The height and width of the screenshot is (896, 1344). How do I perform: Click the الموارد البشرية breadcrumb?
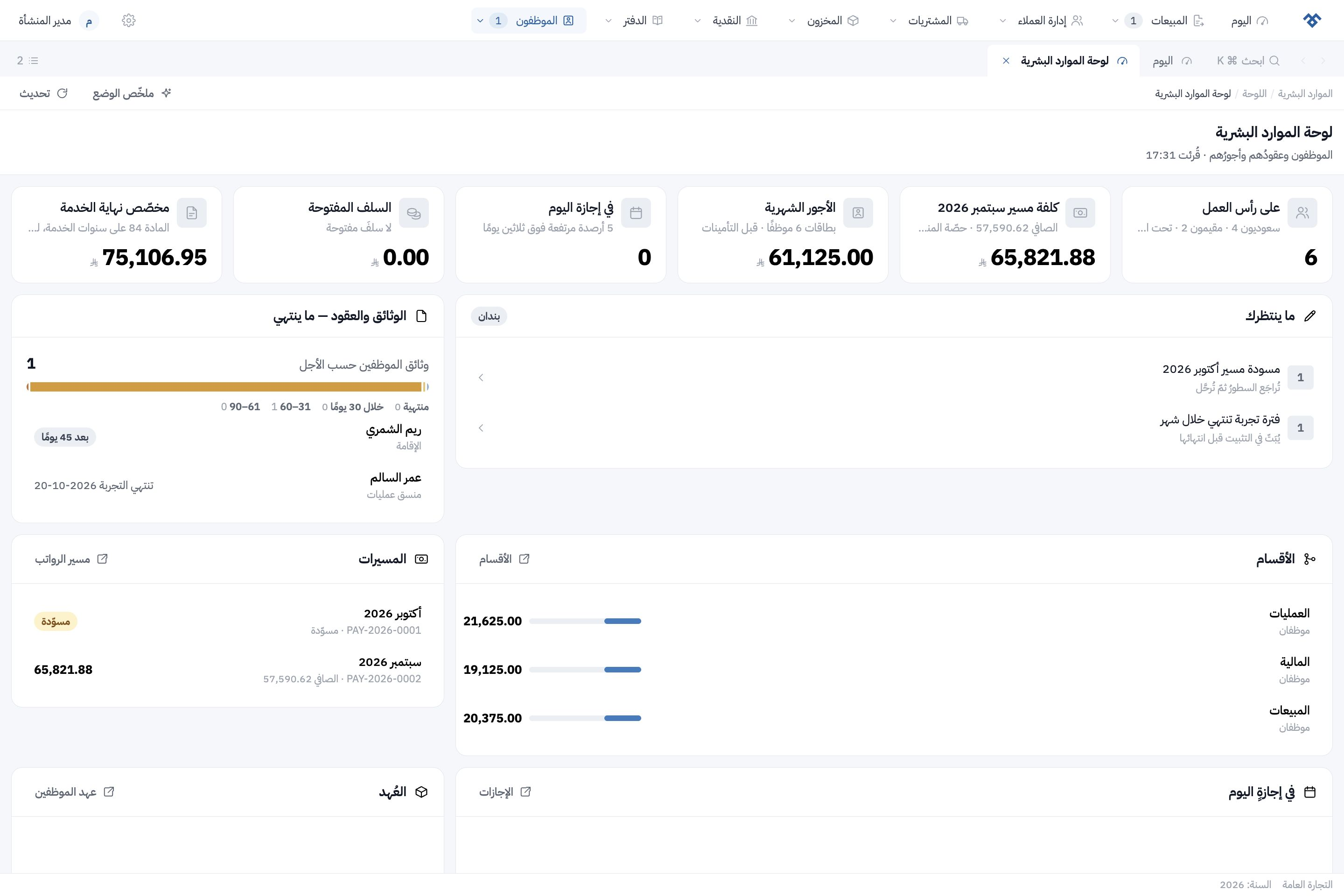1305,94
